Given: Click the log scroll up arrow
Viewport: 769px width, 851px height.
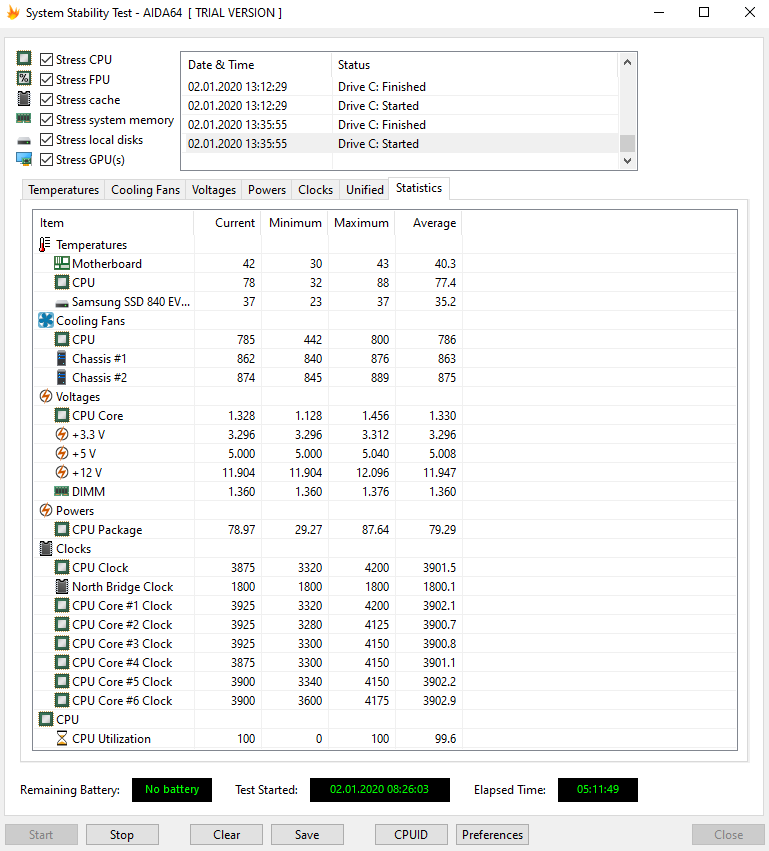Looking at the screenshot, I should click(x=627, y=62).
